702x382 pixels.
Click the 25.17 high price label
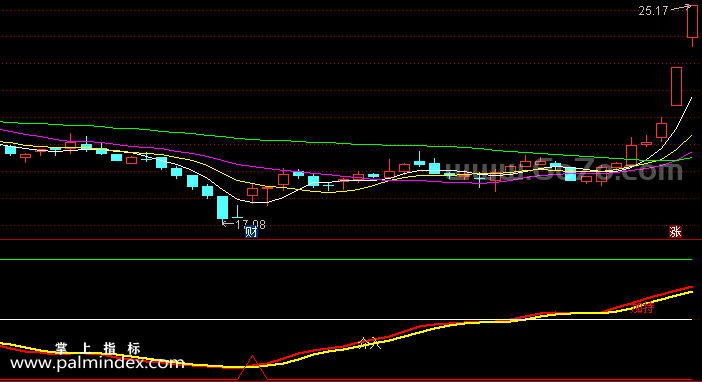click(x=653, y=11)
